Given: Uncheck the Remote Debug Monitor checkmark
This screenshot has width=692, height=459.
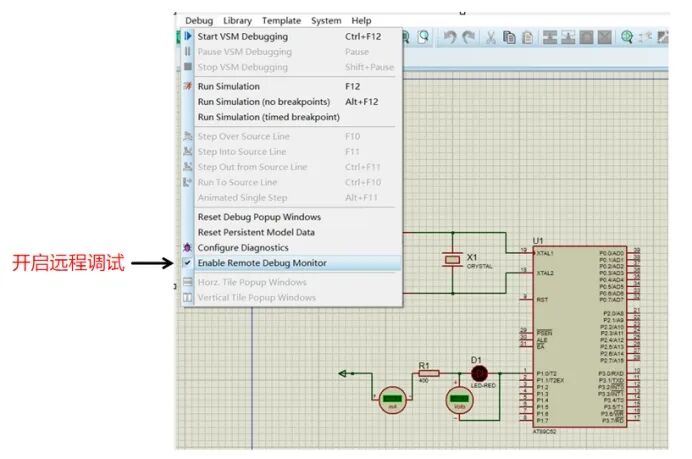Looking at the screenshot, I should pyautogui.click(x=188, y=263).
